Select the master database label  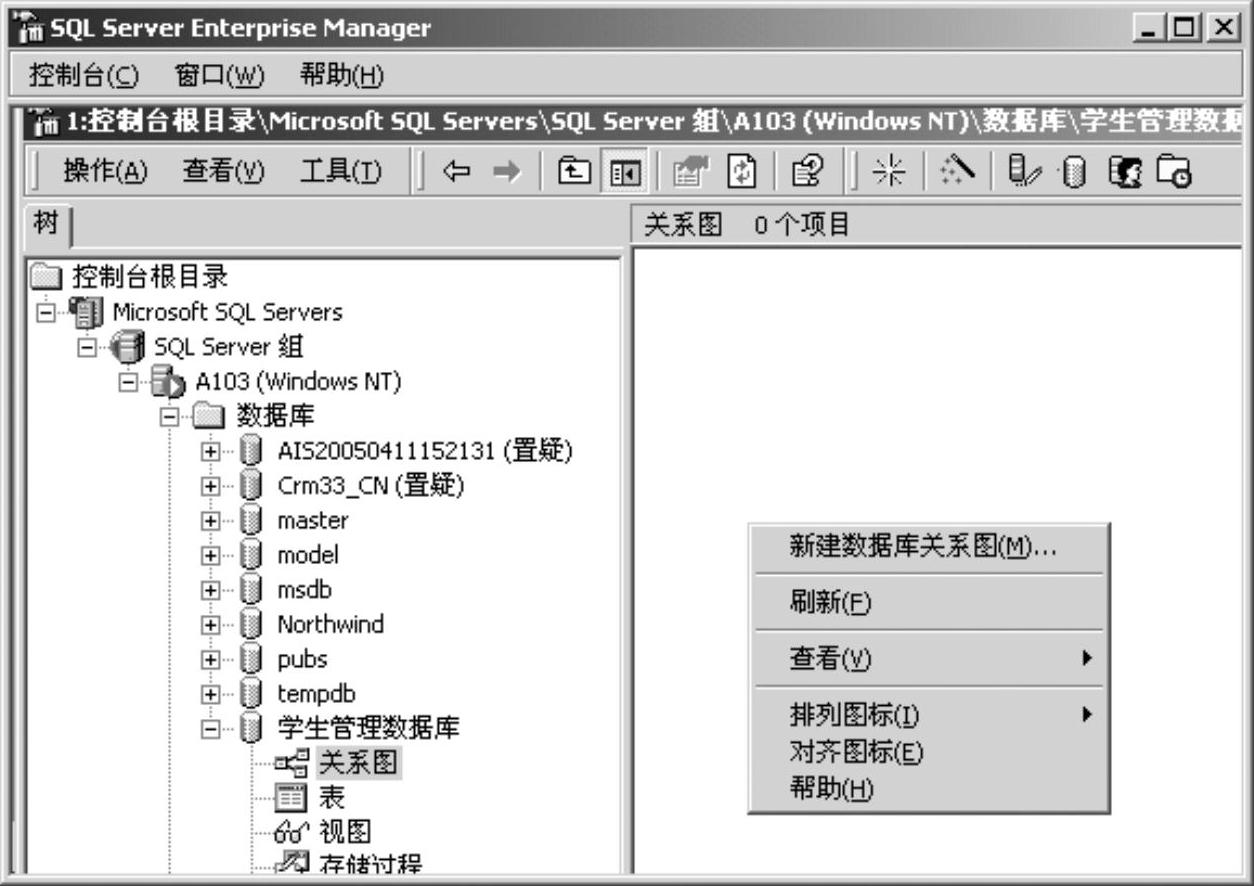click(x=313, y=520)
